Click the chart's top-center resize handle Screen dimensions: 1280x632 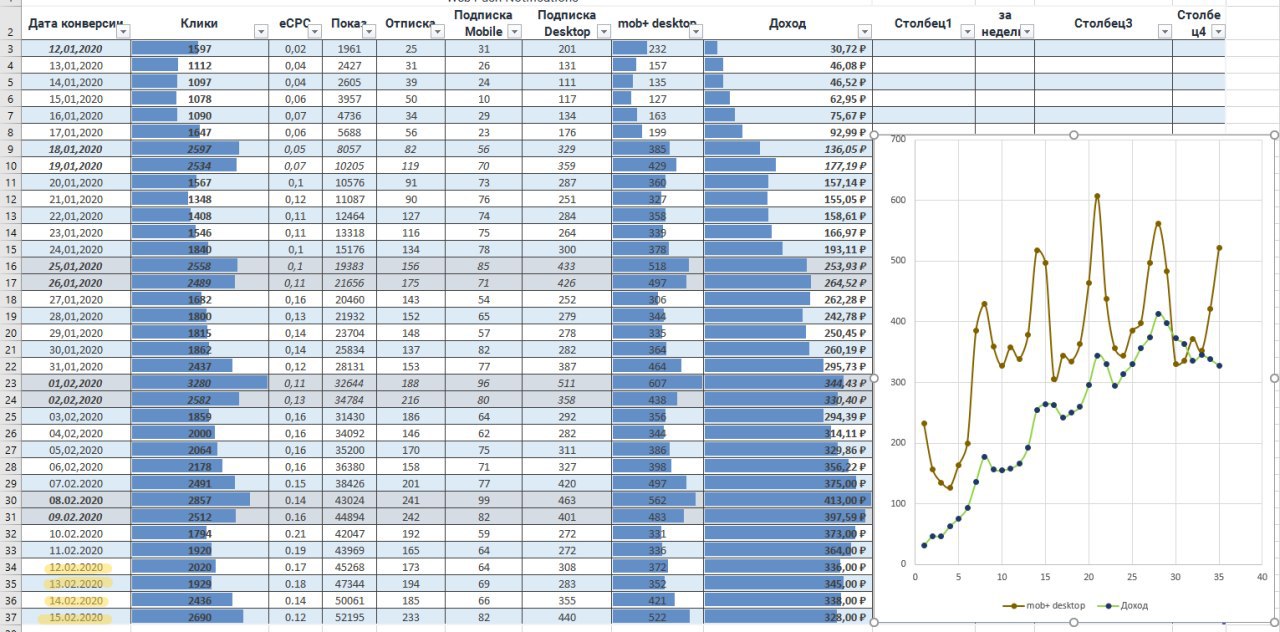tap(1074, 135)
